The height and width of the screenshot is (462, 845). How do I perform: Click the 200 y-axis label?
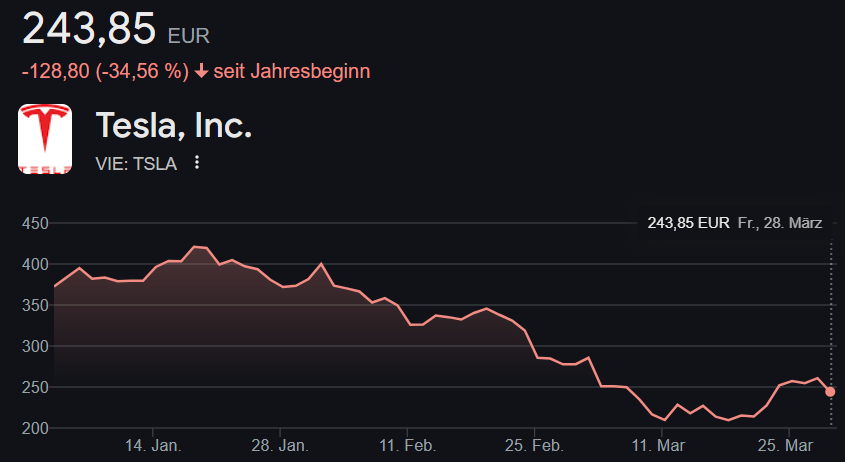click(35, 429)
